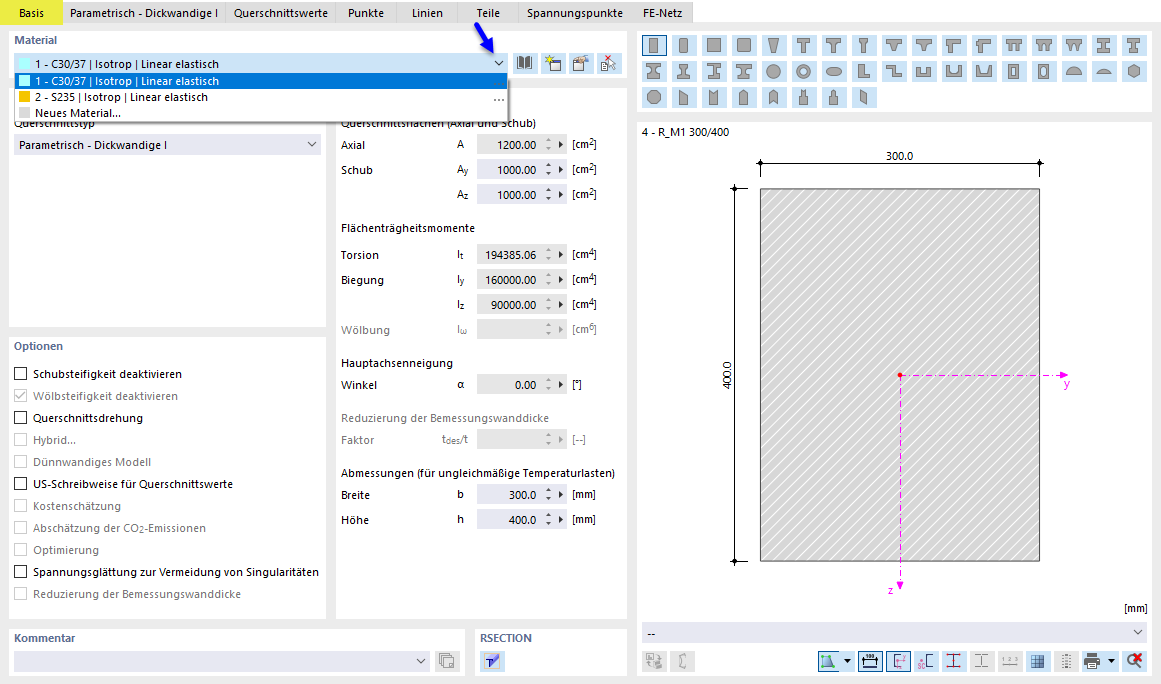This screenshot has height=684, width=1161.
Task: Click the copy comment icon beside Kommentar field
Action: [x=446, y=660]
